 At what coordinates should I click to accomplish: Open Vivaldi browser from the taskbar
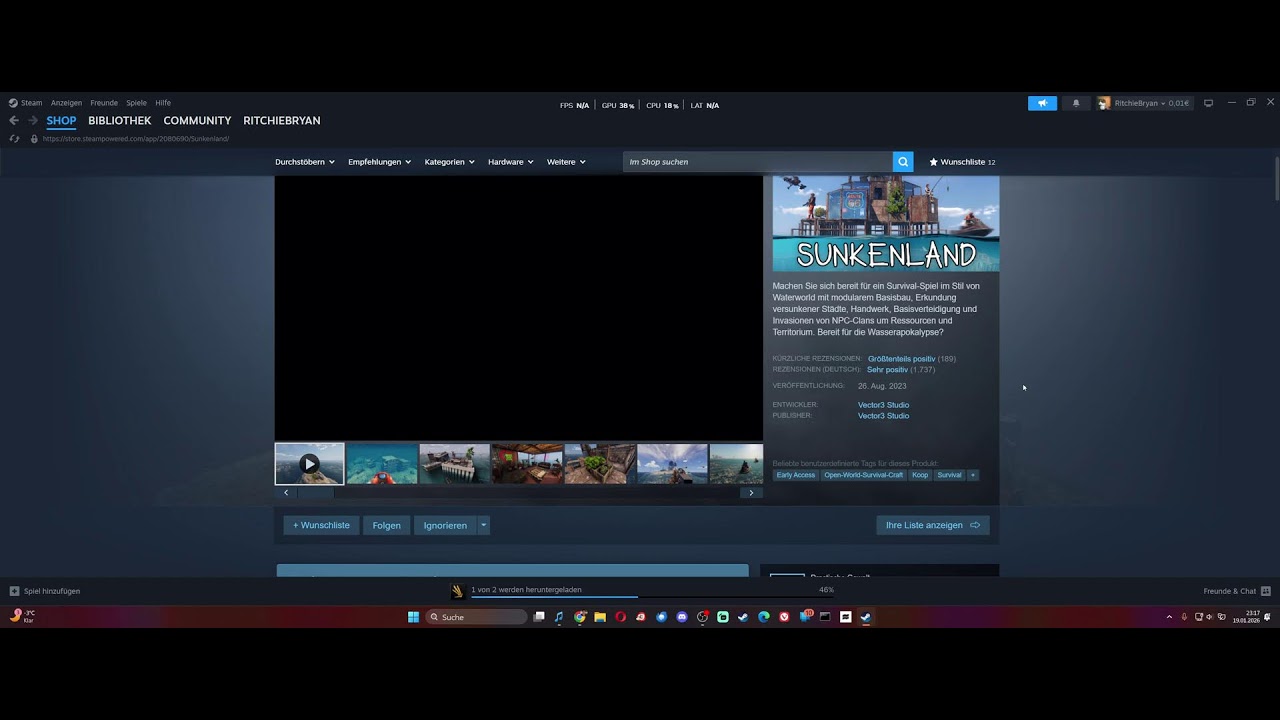pos(784,617)
